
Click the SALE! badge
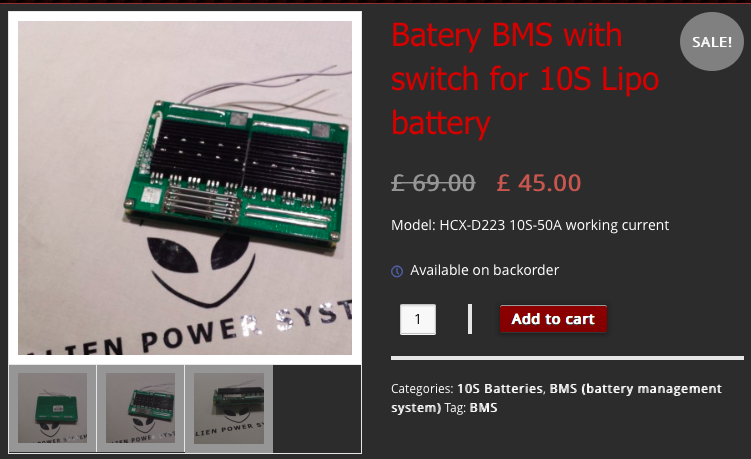pos(712,42)
